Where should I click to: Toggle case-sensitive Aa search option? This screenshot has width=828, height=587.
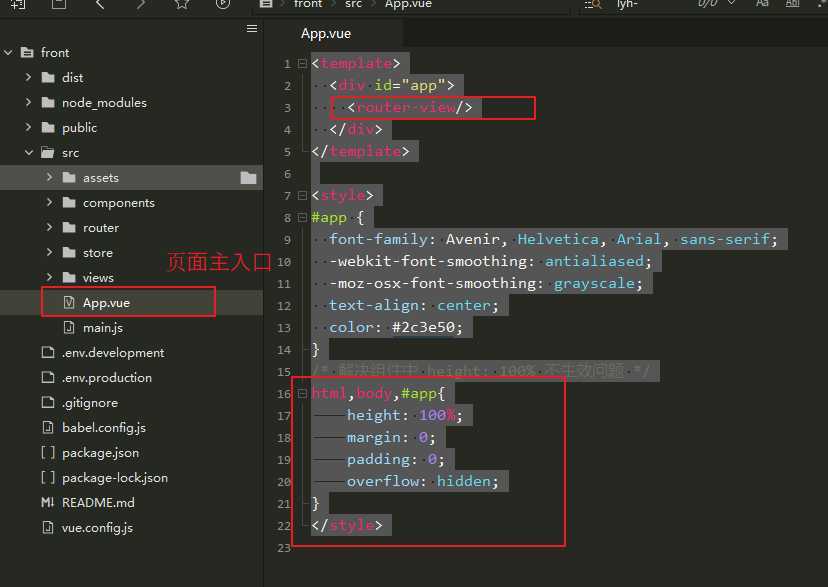click(762, 4)
